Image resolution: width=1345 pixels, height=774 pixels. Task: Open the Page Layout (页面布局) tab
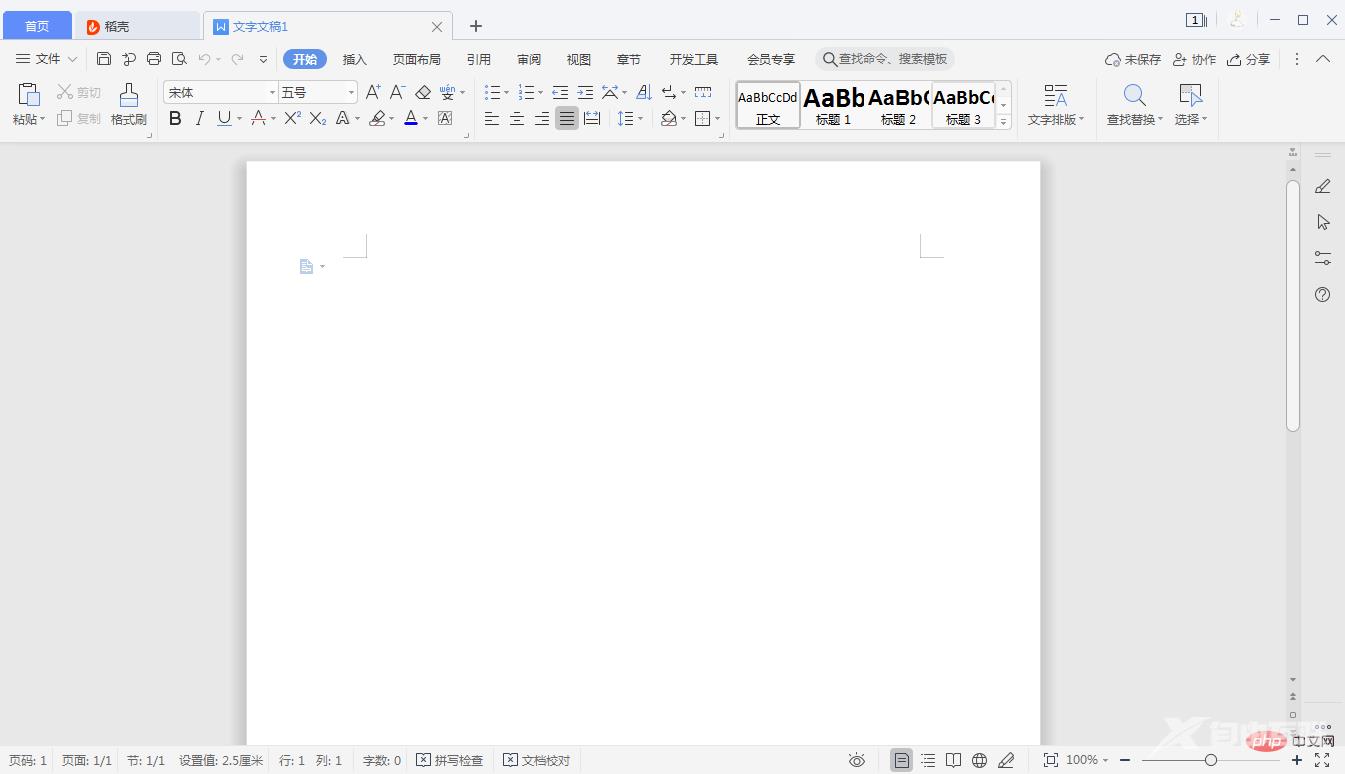(417, 59)
